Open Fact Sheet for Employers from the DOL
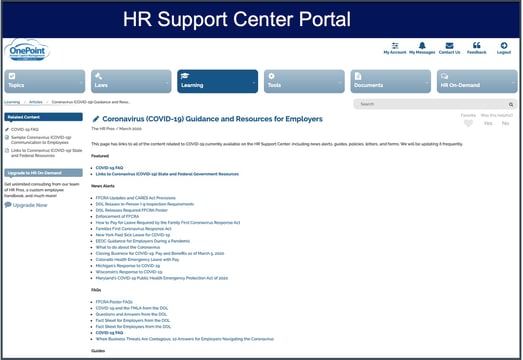Screen dimensions: 523x360 pos(133,320)
